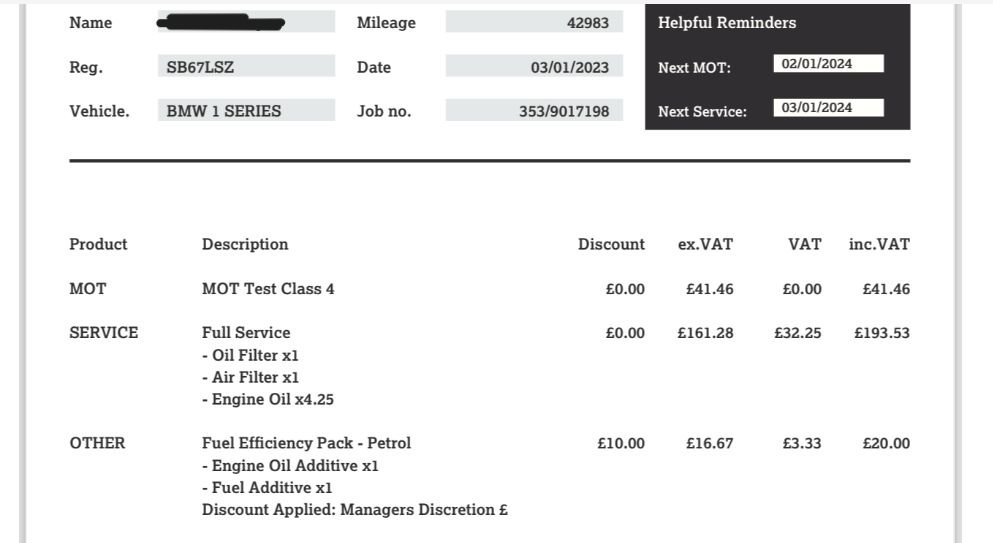Select the Fuel Efficiency Pack - Petrol item
993x543 pixels.
pyautogui.click(x=307, y=443)
